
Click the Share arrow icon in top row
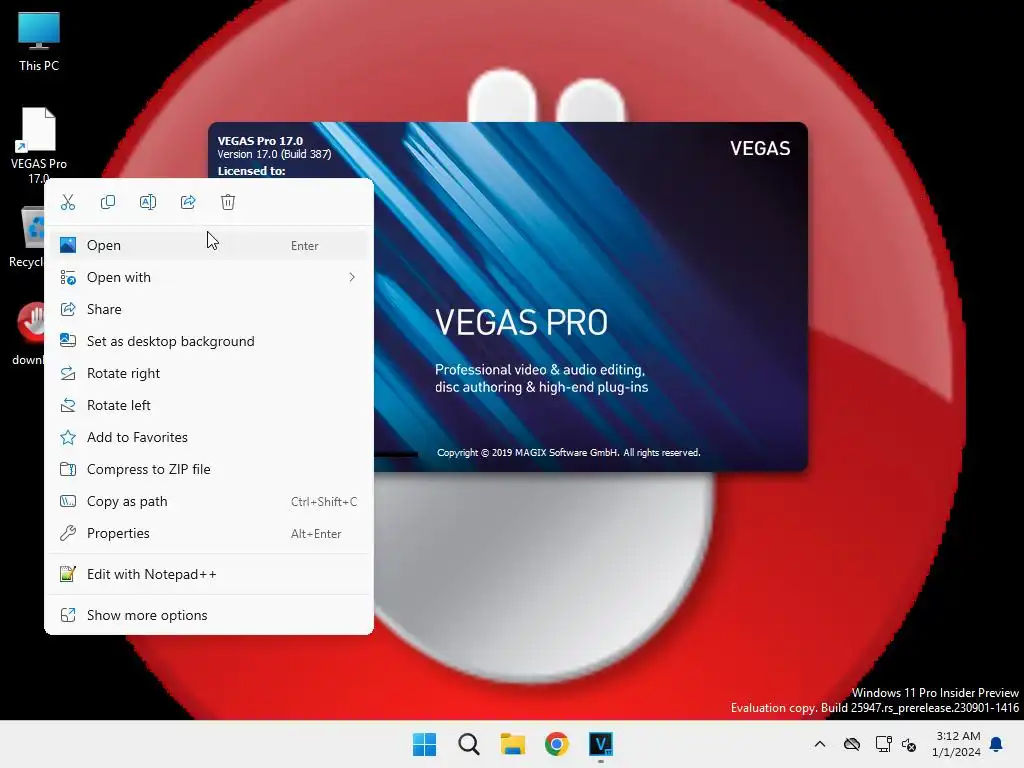pyautogui.click(x=188, y=202)
